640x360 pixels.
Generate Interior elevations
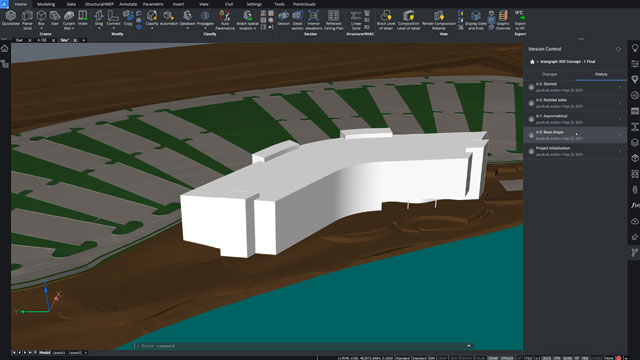coord(313,20)
